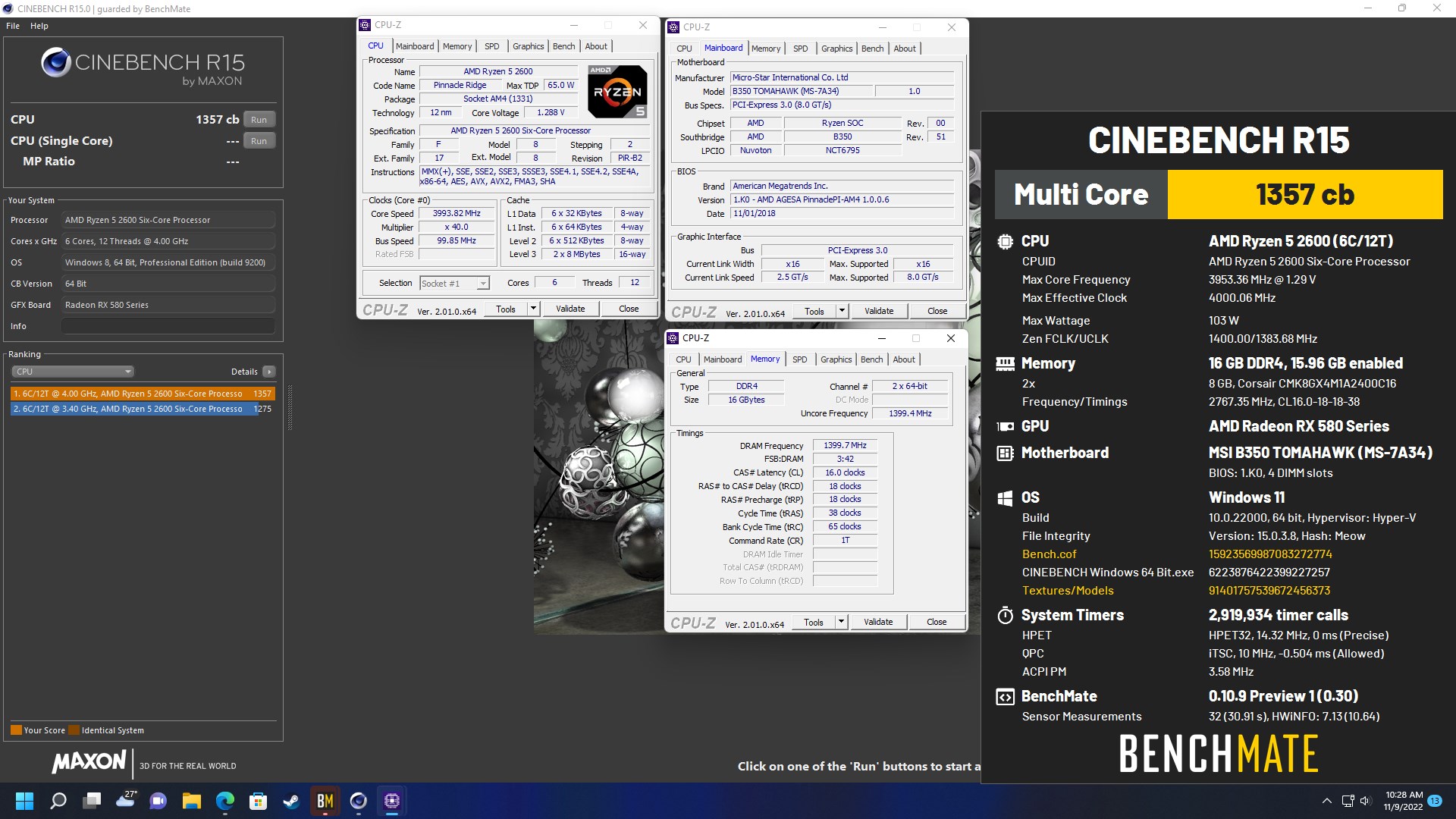Click the Ranking Details arrow button
The width and height of the screenshot is (1456, 819).
268,372
